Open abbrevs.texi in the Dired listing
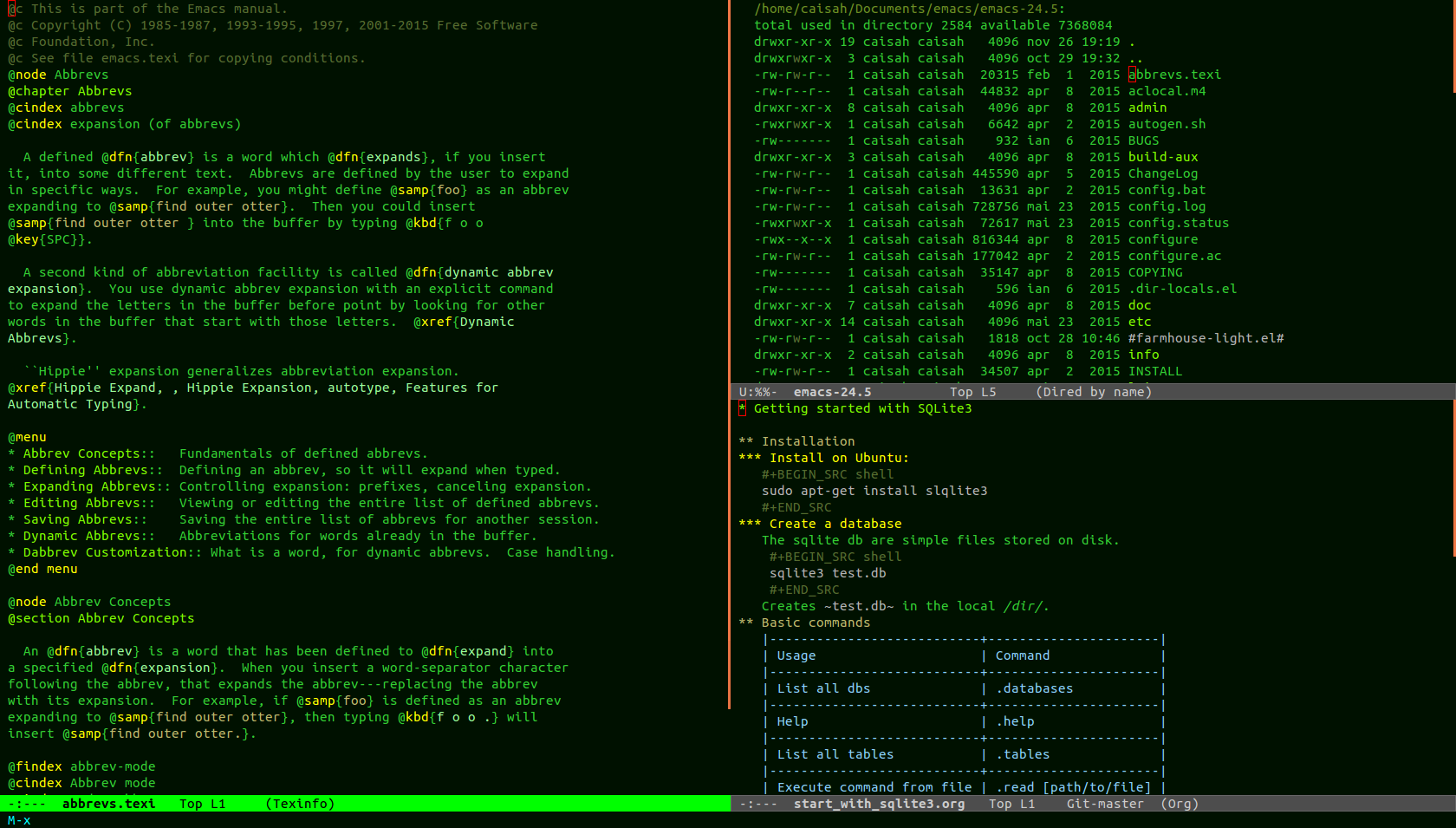This screenshot has height=828, width=1456. [1174, 75]
